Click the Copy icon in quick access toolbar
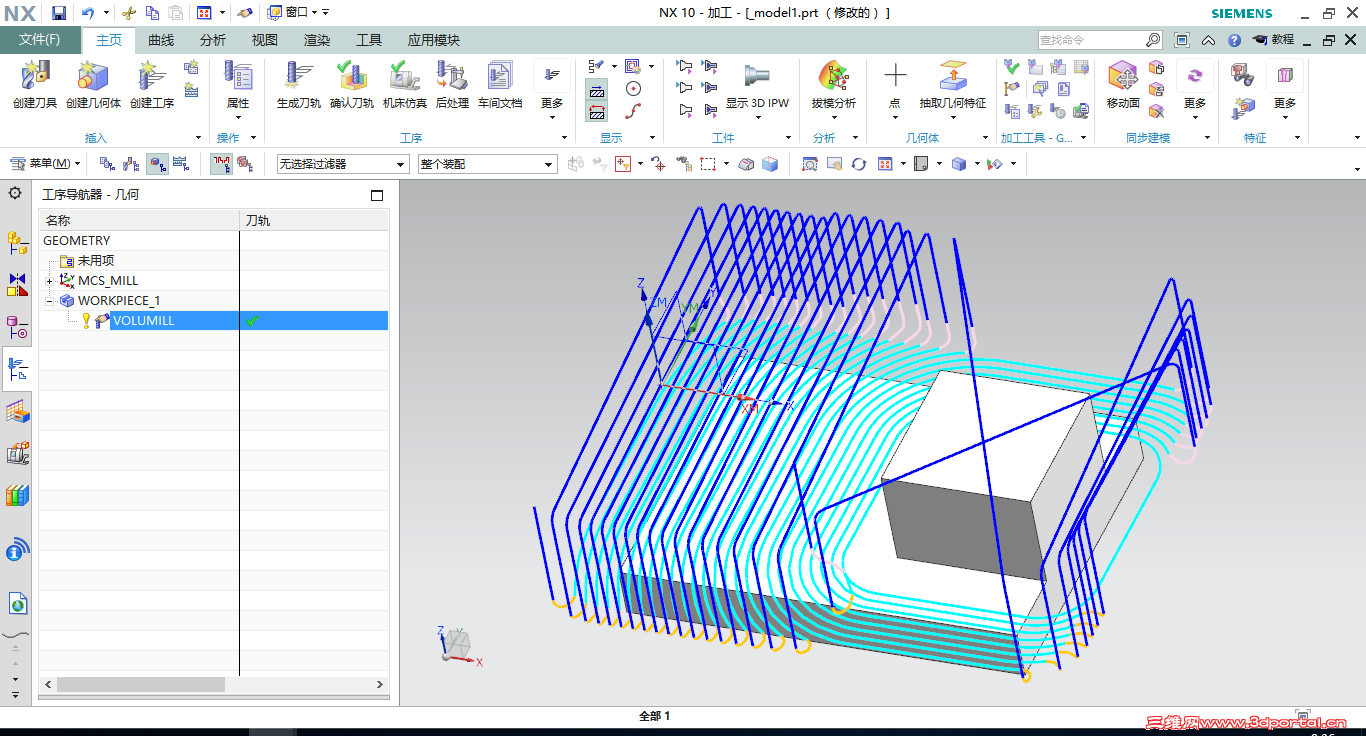The image size is (1366, 736). pyautogui.click(x=152, y=13)
